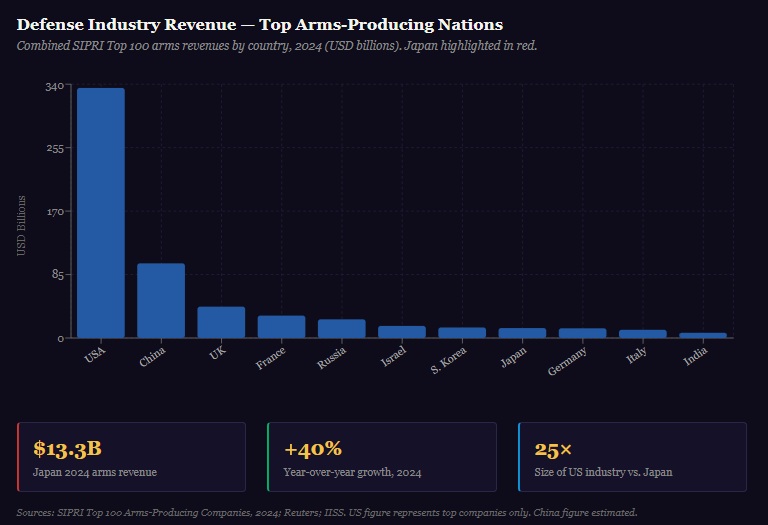This screenshot has height=525, width=768.
Task: Click the Defense Industry Revenue chart title
Action: (260, 24)
